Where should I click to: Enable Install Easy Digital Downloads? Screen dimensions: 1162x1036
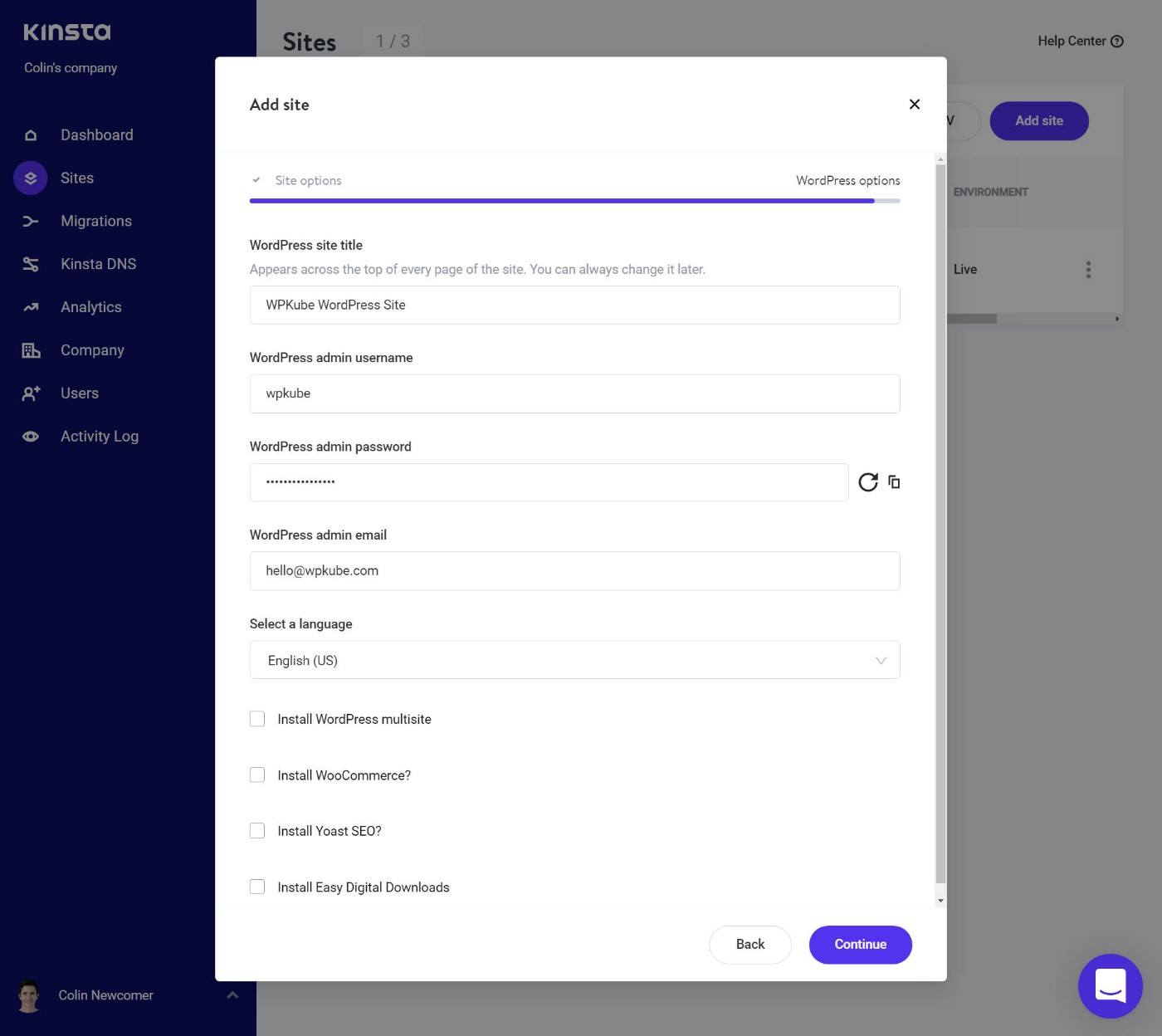point(257,887)
